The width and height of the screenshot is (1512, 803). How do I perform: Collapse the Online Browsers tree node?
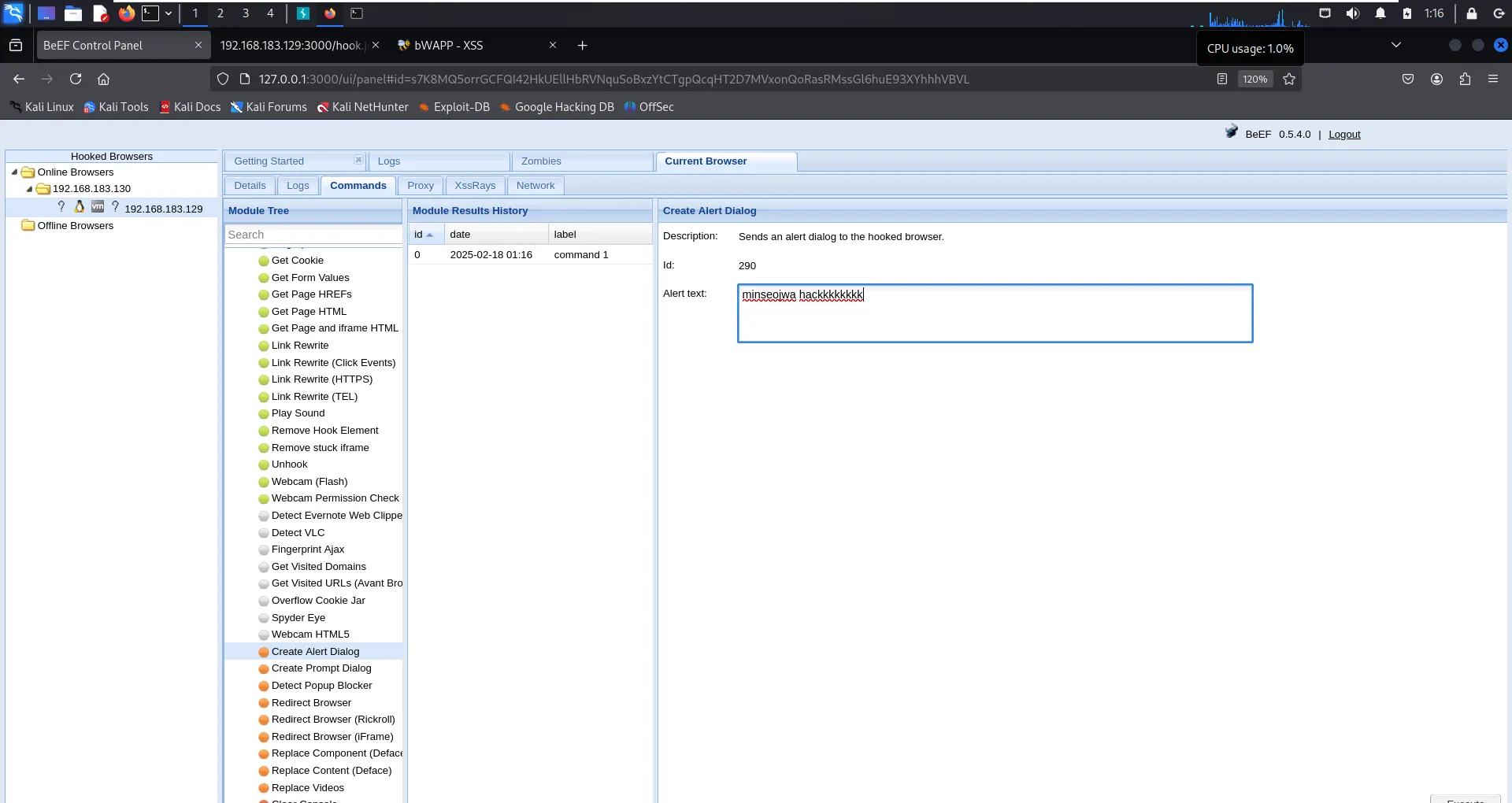pyautogui.click(x=14, y=172)
